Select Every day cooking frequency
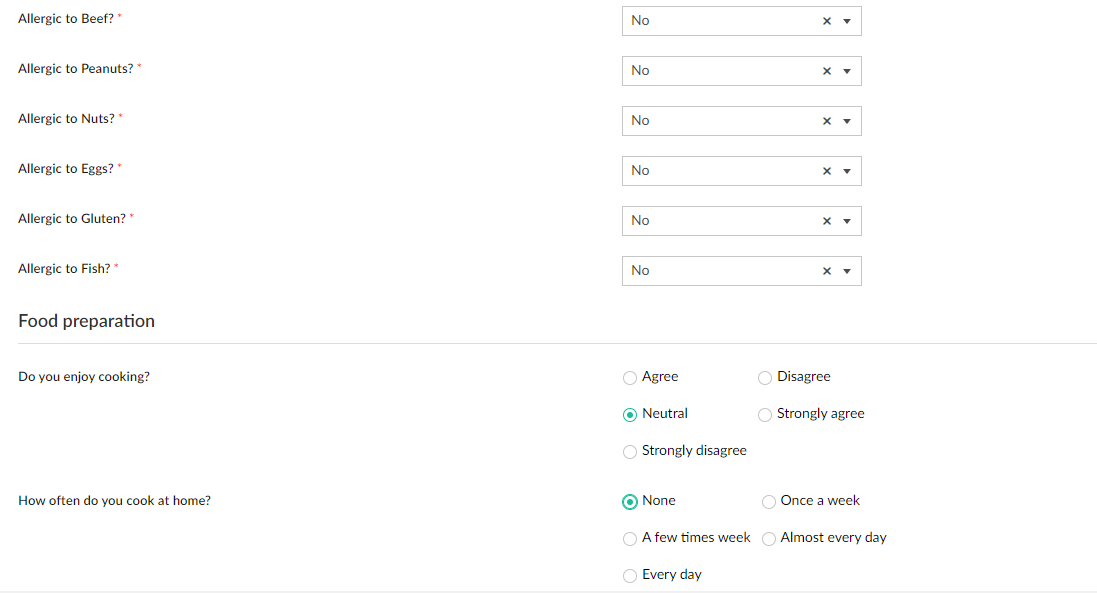 coord(630,576)
